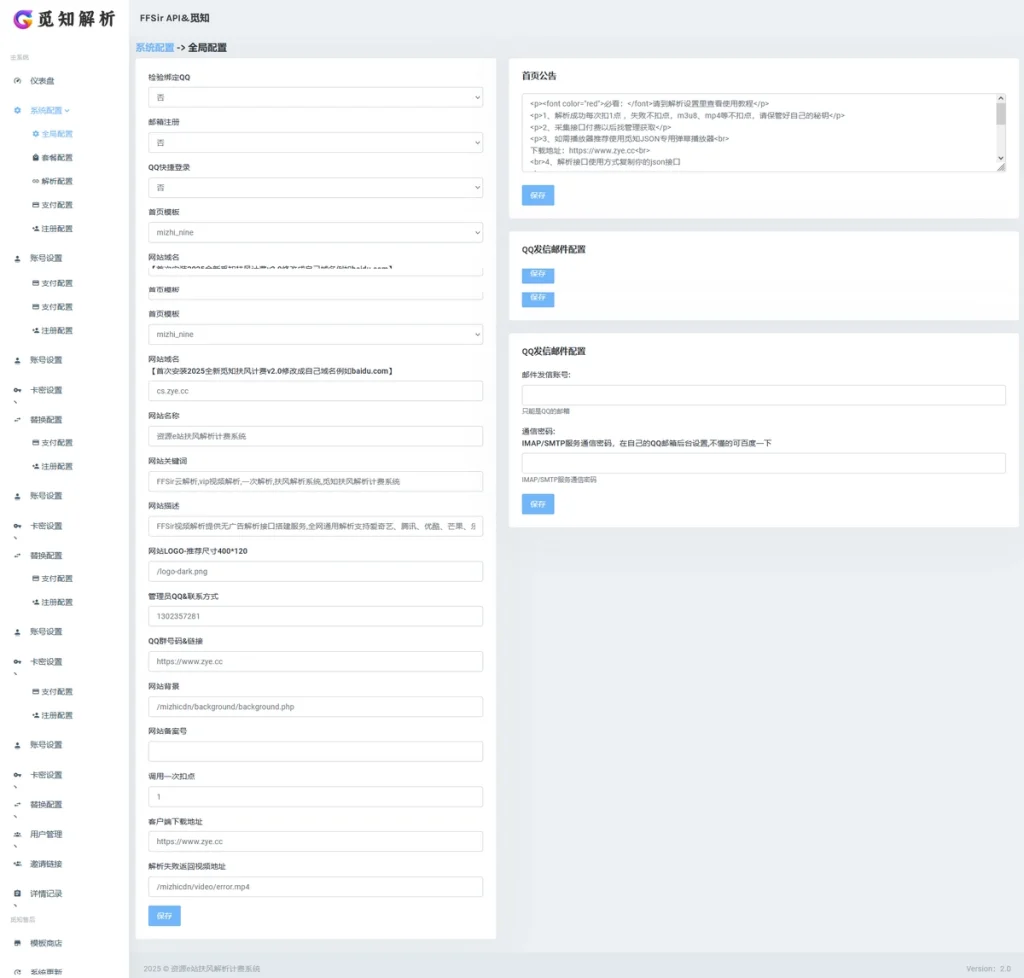This screenshot has height=978, width=1024.
Task: Click the 仪表盘 dashboard gauge icon
Action: pyautogui.click(x=17, y=80)
